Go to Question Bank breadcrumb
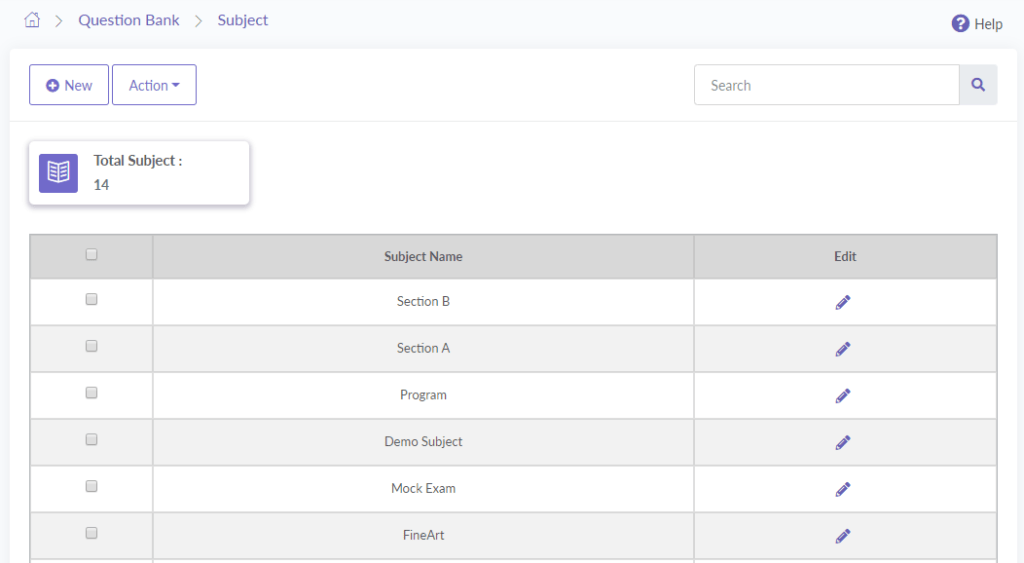Viewport: 1024px width, 563px height. tap(129, 20)
